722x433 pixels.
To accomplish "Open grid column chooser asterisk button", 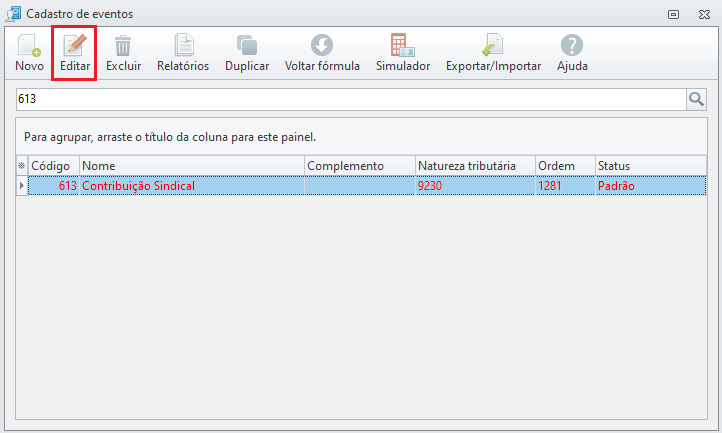I will pos(22,166).
